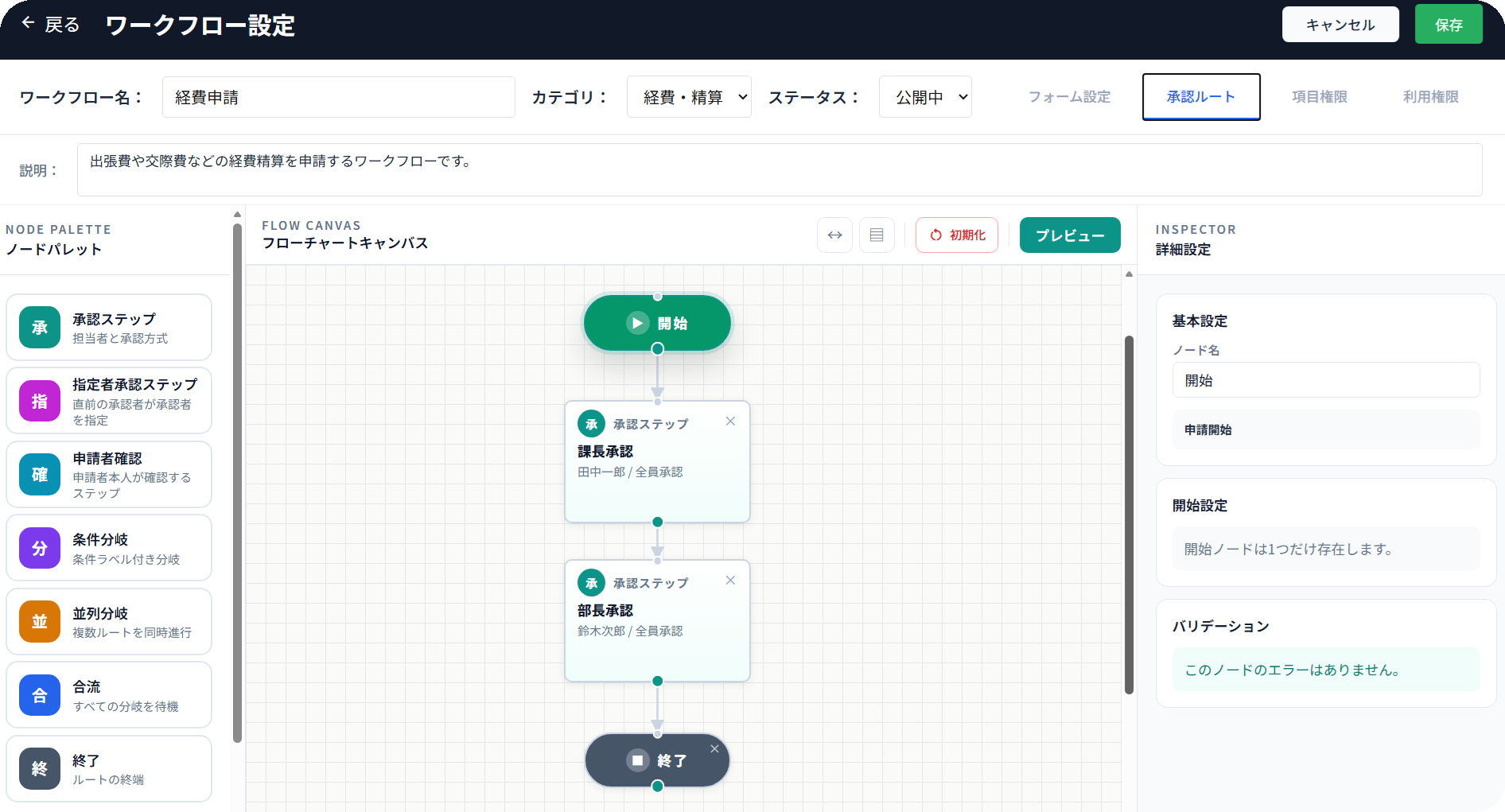Pick the 指定者承認ステップ magenta icon
The image size is (1505, 812).
[40, 401]
